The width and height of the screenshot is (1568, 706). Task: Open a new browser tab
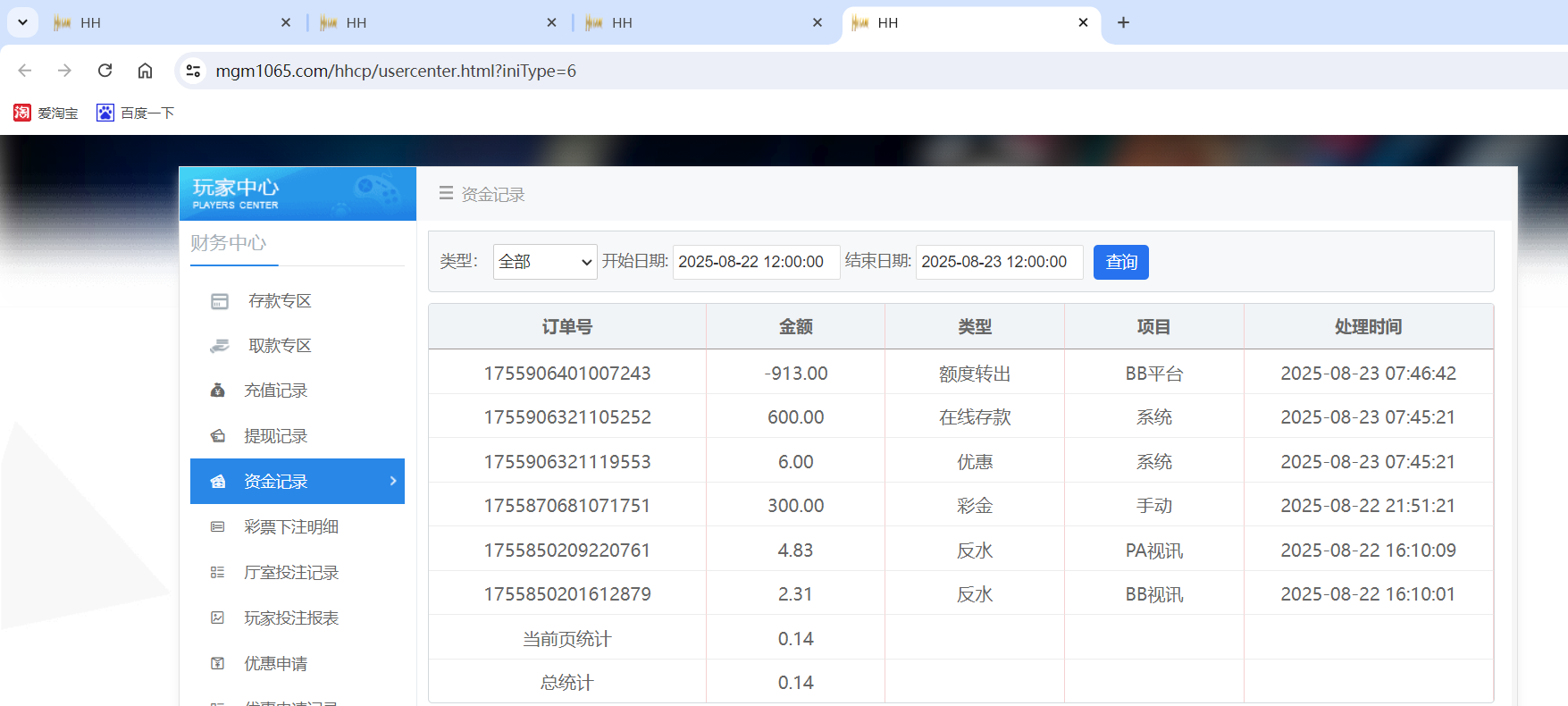(x=1123, y=22)
